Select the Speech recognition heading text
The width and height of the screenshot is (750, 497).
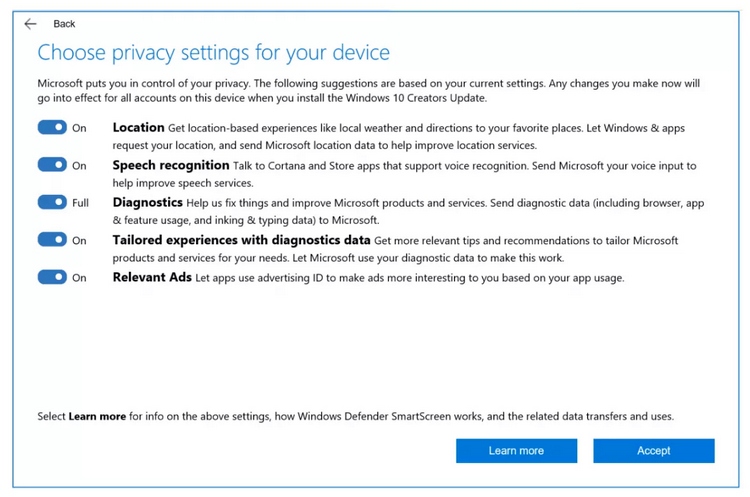(x=170, y=165)
